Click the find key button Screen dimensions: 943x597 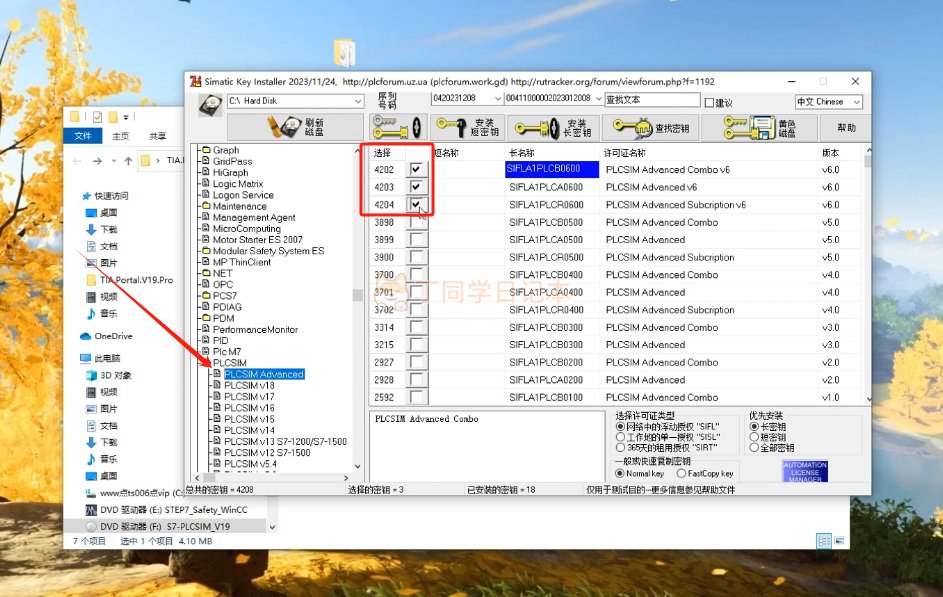(651, 128)
